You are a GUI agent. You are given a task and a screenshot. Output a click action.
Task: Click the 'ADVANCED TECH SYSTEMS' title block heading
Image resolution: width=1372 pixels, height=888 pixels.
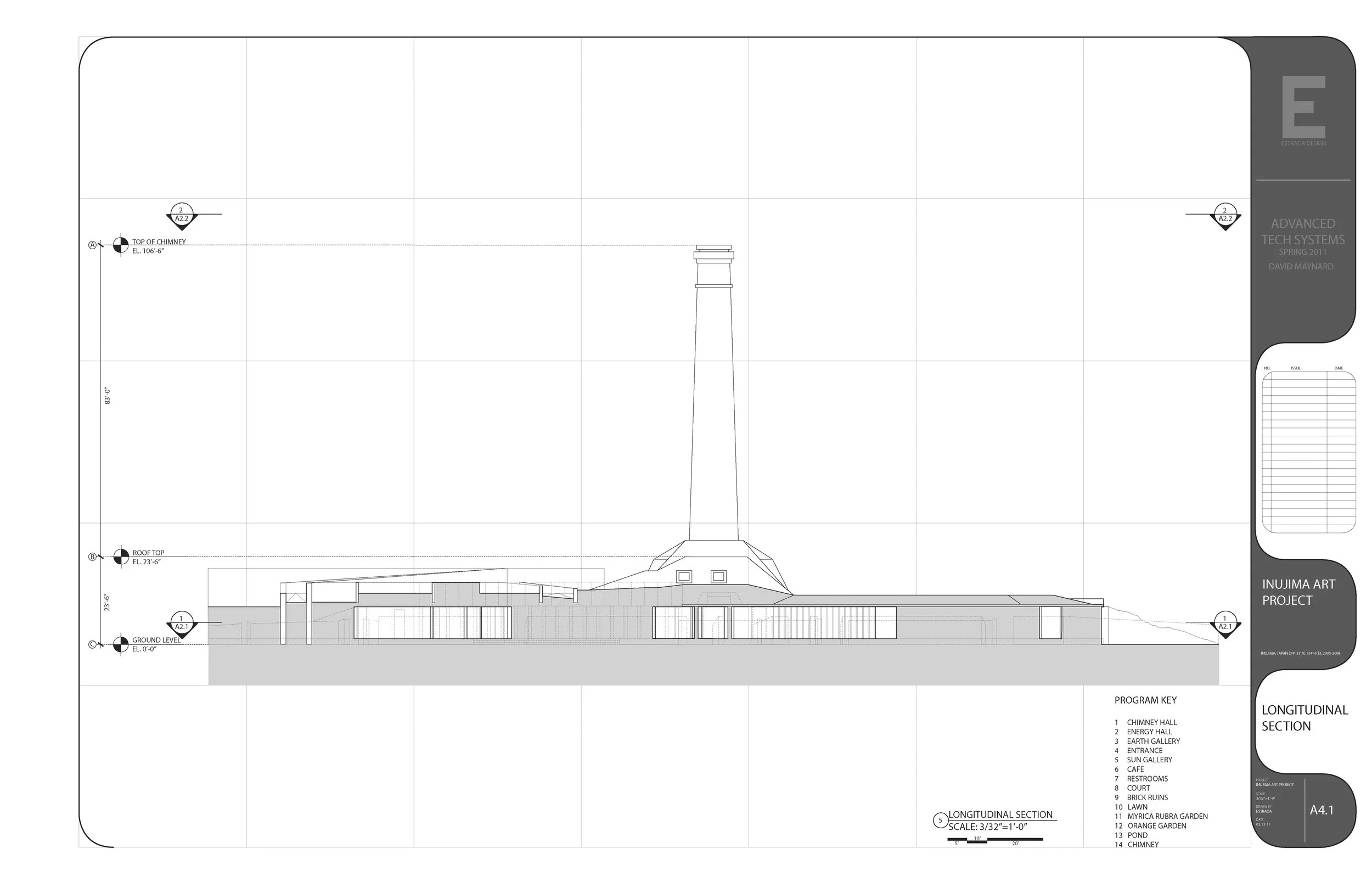point(1303,232)
